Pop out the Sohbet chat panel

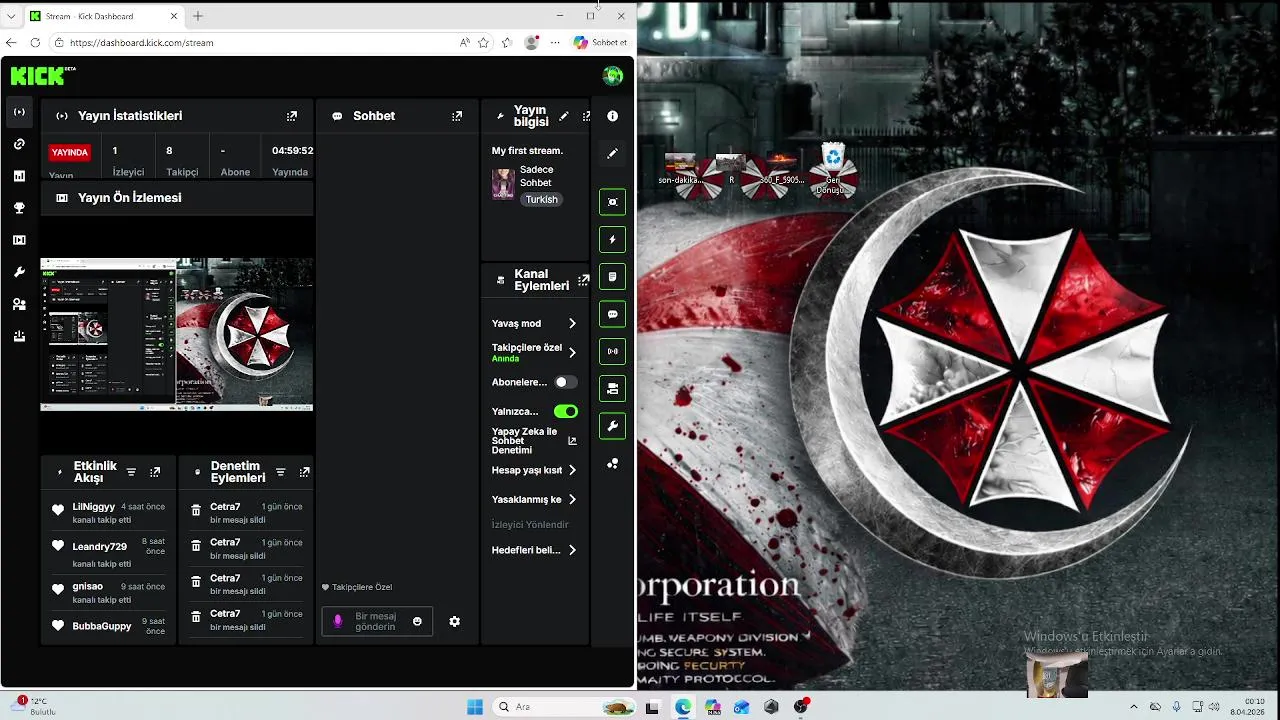pos(457,116)
